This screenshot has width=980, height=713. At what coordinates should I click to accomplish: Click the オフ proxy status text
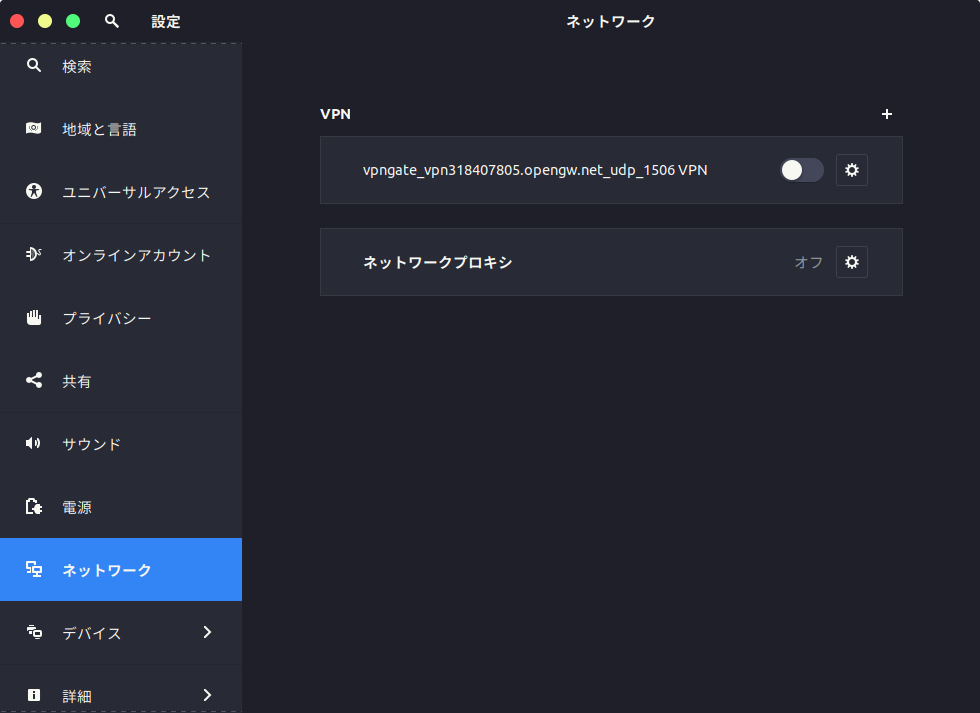[809, 262]
